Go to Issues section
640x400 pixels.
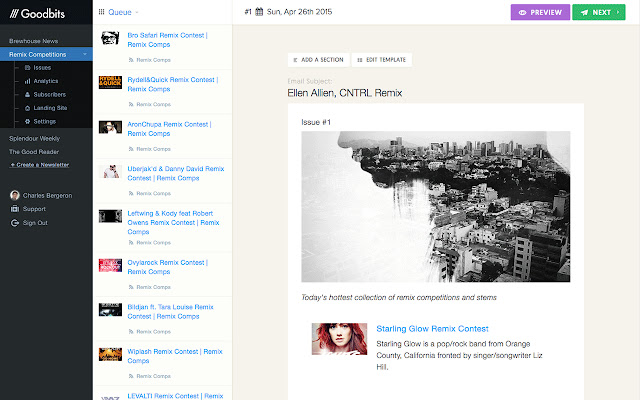(42, 68)
